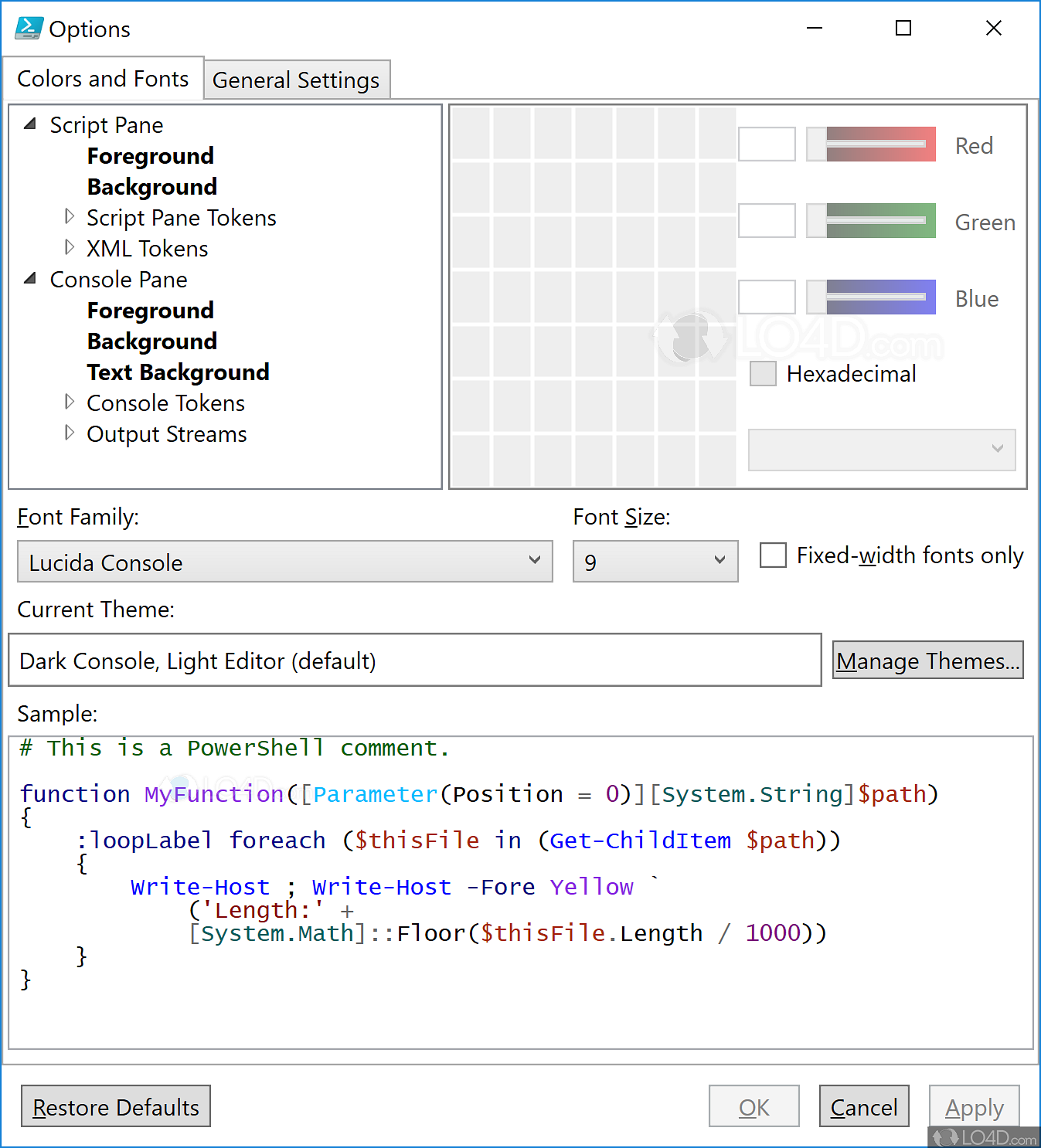Click the Red value input box
1041x1148 pixels.
(x=767, y=144)
